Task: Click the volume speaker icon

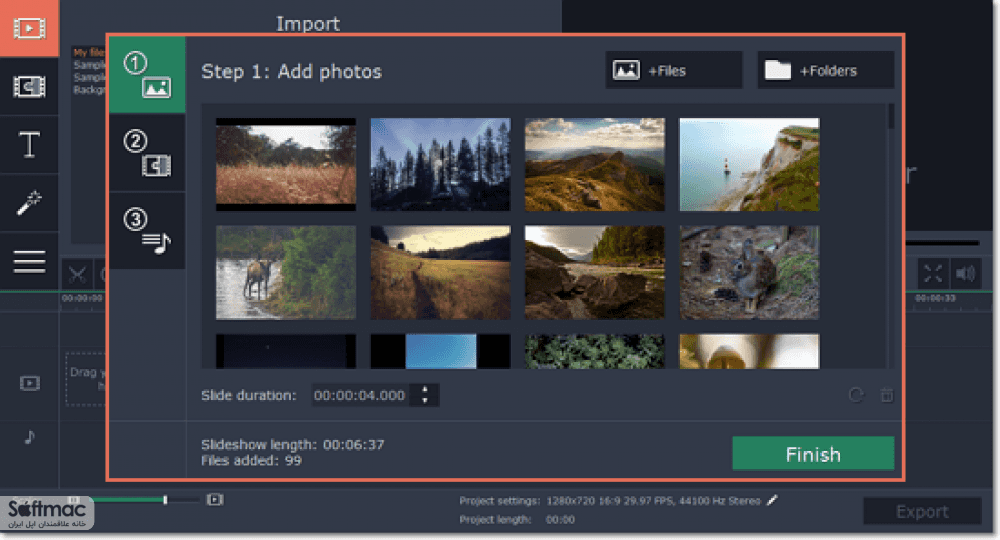Action: click(x=965, y=274)
